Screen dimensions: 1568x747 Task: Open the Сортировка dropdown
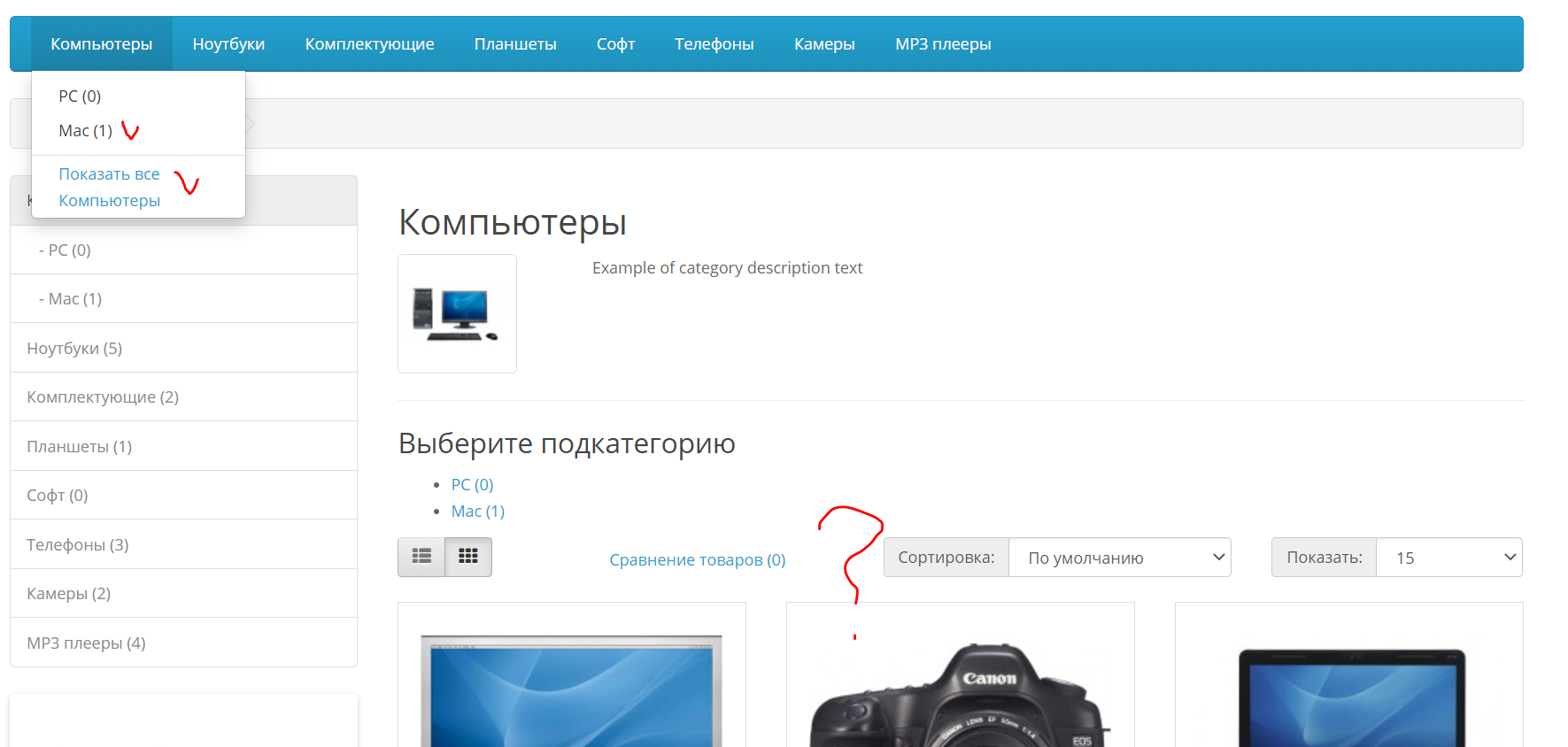click(1119, 558)
